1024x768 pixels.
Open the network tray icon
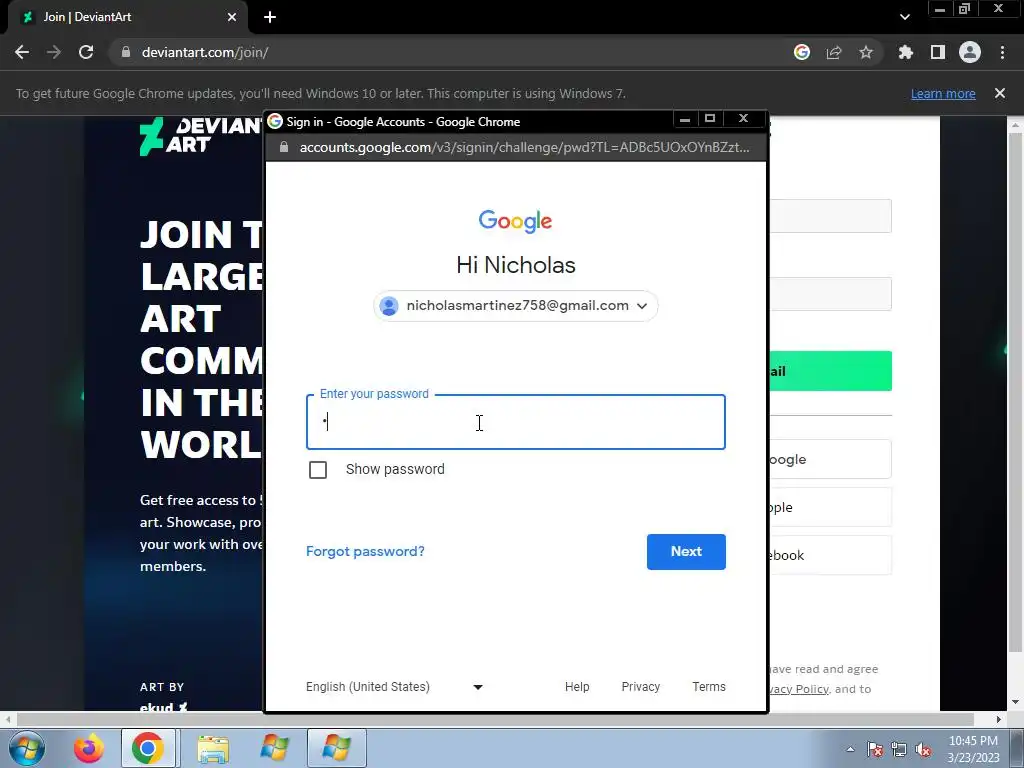(x=899, y=749)
